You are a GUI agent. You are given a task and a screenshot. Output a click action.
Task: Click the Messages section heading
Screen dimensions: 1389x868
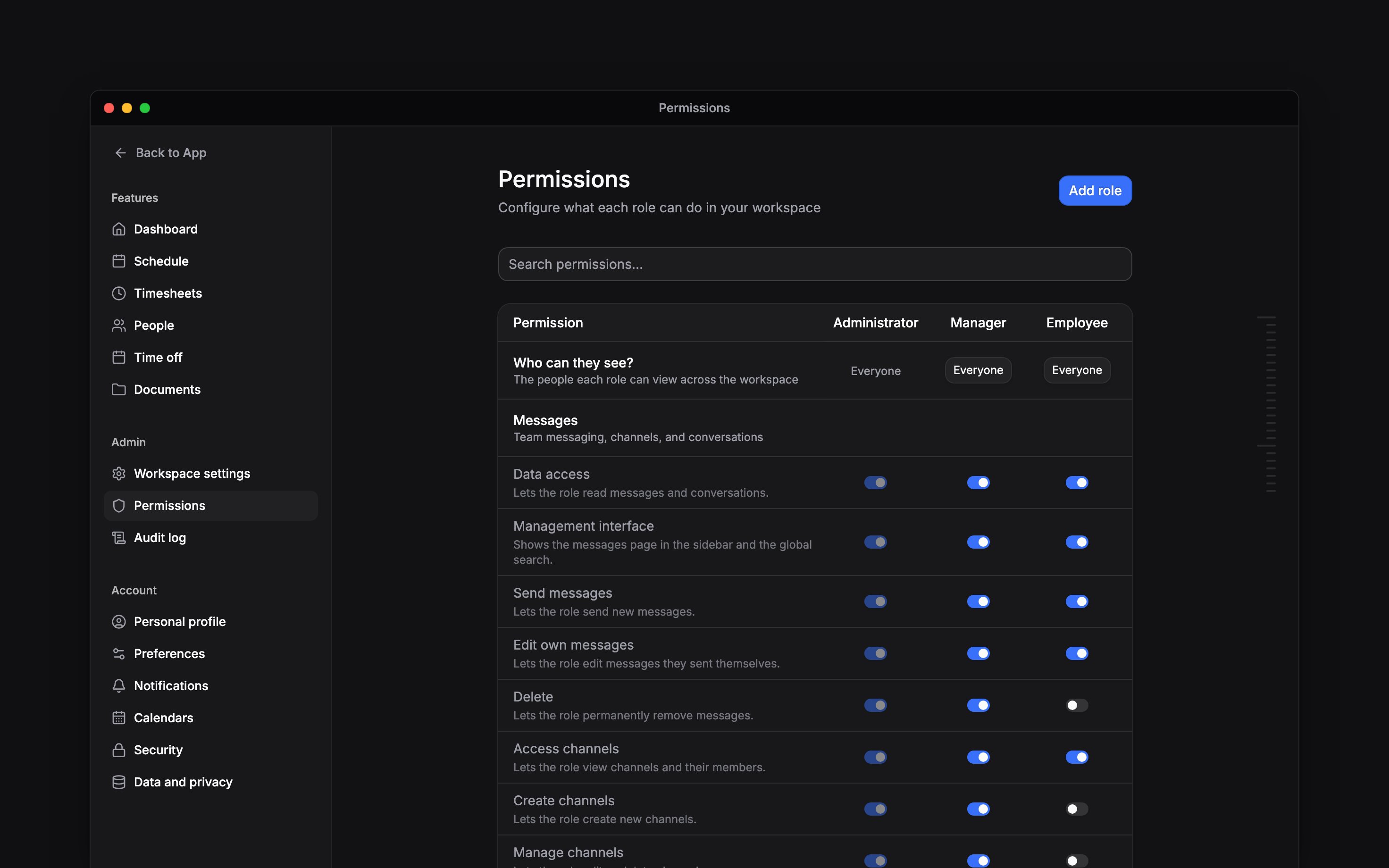point(545,420)
